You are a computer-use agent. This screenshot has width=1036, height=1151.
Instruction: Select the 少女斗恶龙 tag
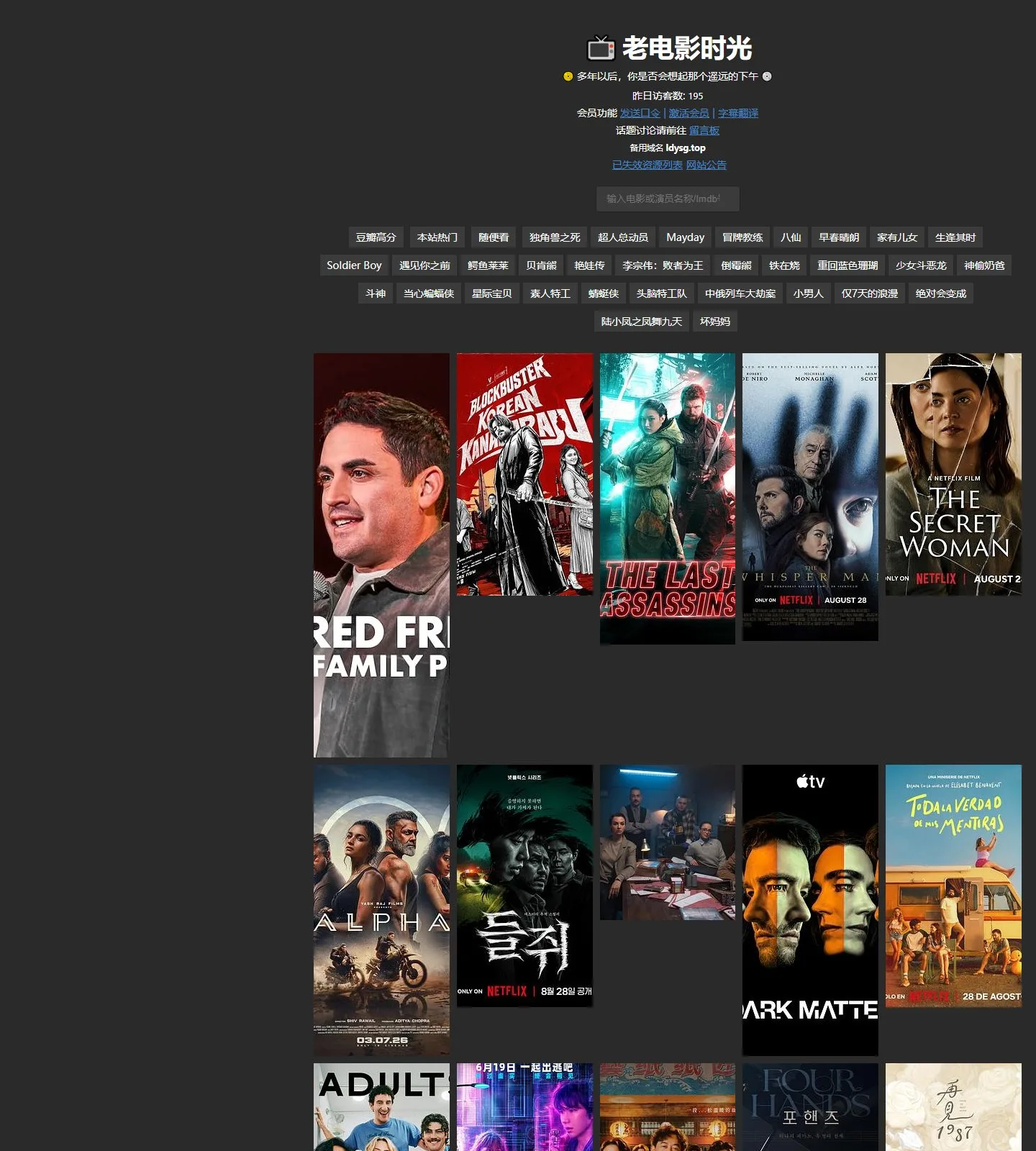tap(921, 265)
